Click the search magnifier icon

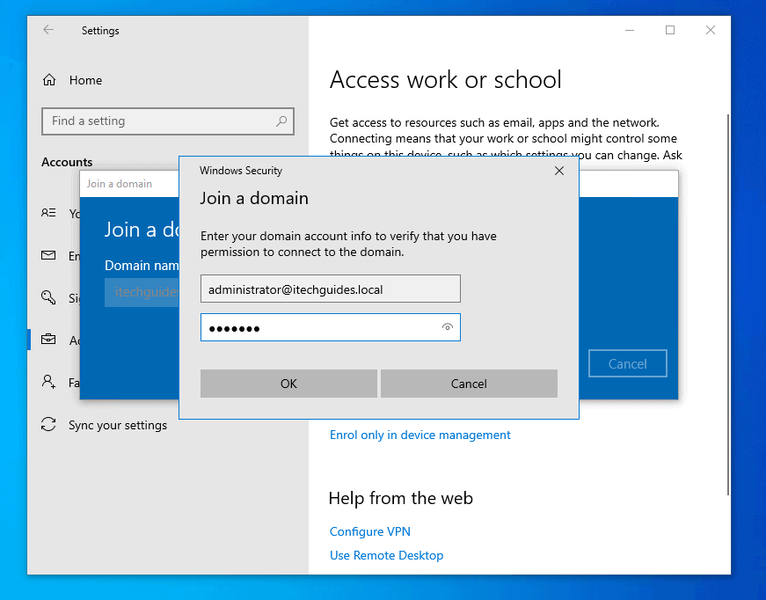281,121
